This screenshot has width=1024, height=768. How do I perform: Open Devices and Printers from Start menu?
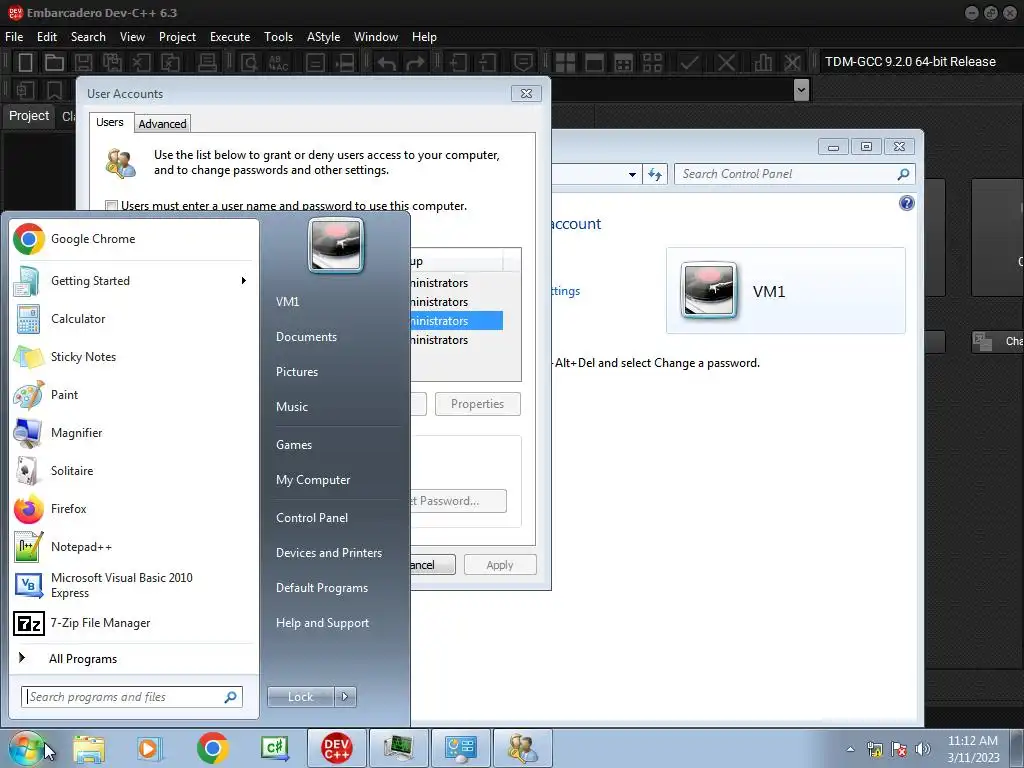pyautogui.click(x=328, y=553)
